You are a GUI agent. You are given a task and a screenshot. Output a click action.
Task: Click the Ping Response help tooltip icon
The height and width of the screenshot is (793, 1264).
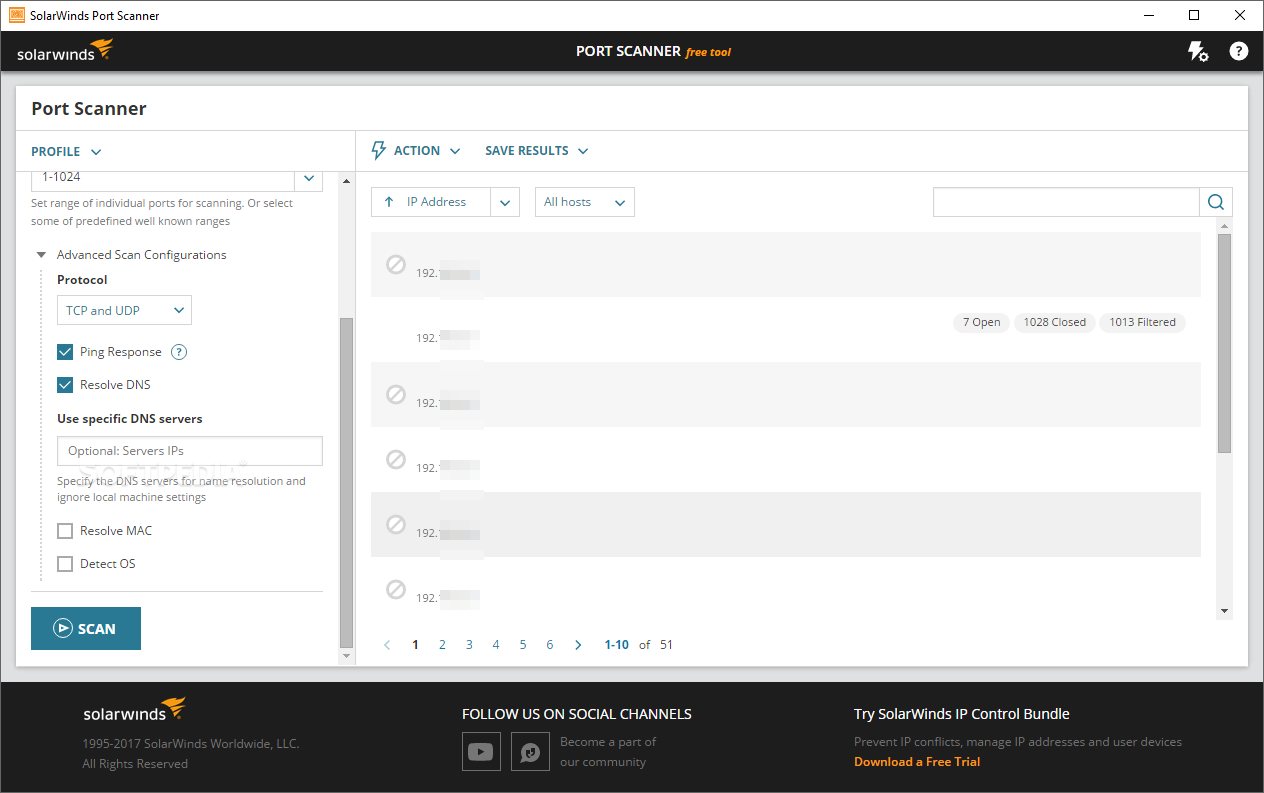click(179, 352)
